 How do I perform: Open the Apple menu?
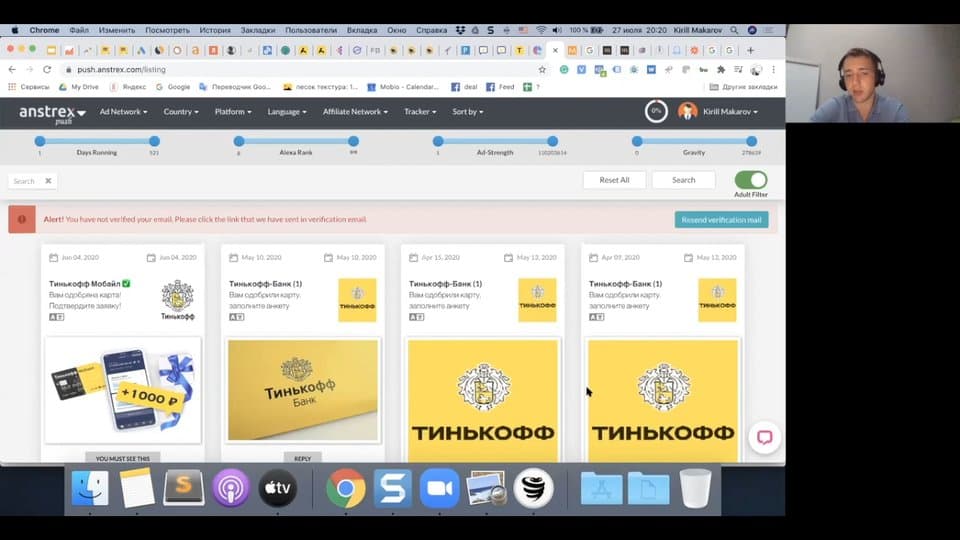pyautogui.click(x=14, y=30)
